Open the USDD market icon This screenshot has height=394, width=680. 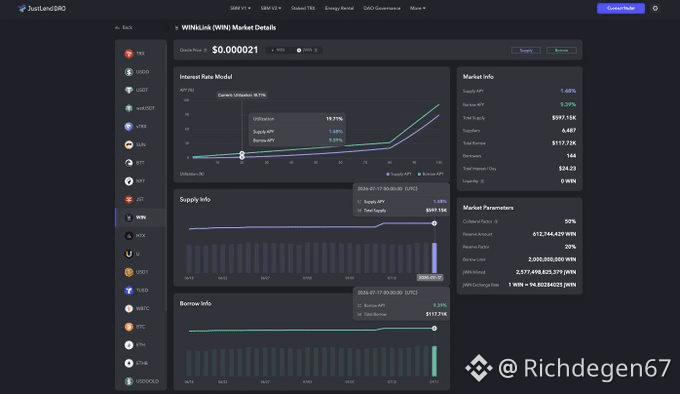coord(129,72)
